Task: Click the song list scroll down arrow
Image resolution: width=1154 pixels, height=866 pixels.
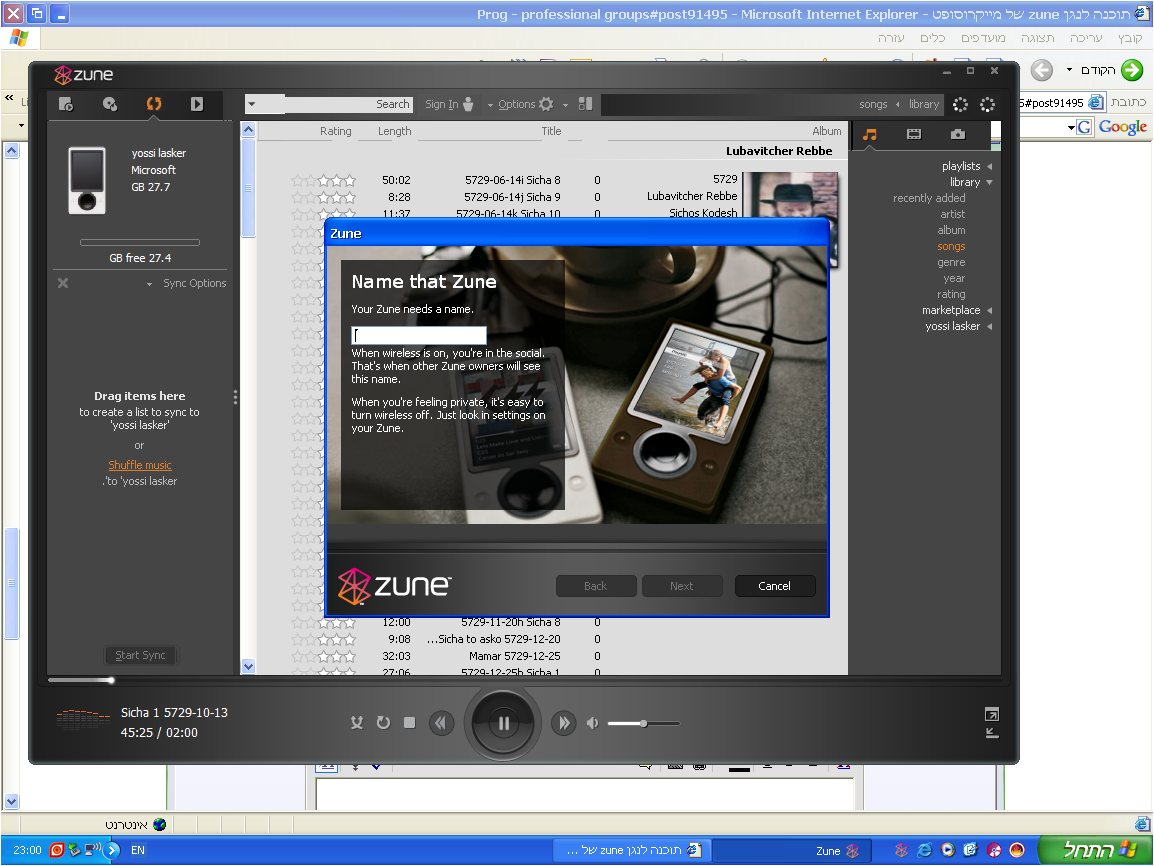Action: click(x=248, y=667)
